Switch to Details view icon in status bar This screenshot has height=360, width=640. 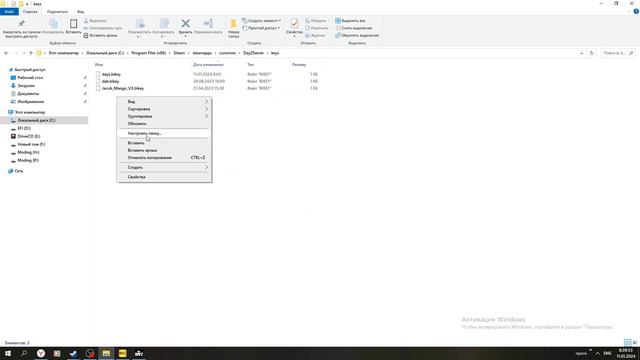point(627,342)
